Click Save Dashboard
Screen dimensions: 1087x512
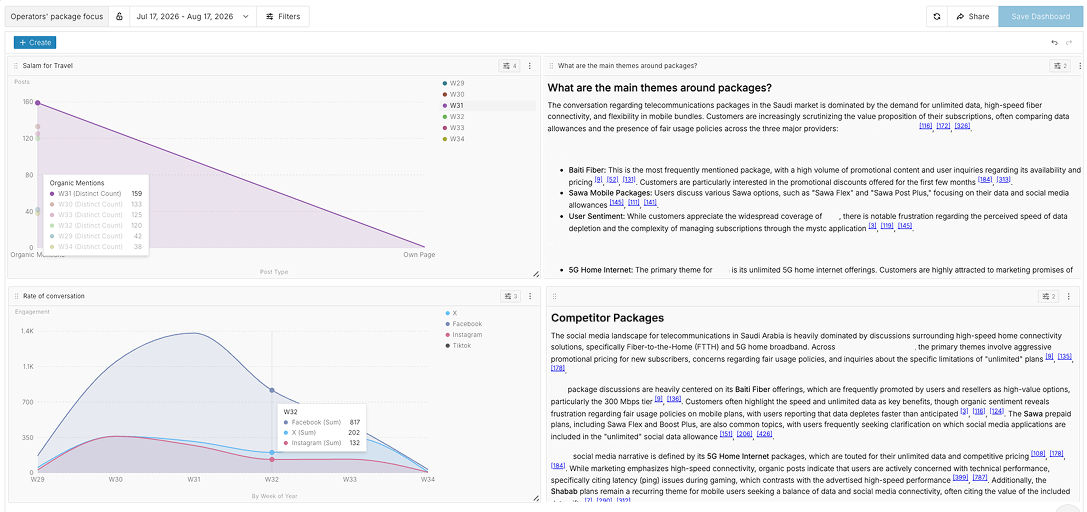click(1040, 16)
